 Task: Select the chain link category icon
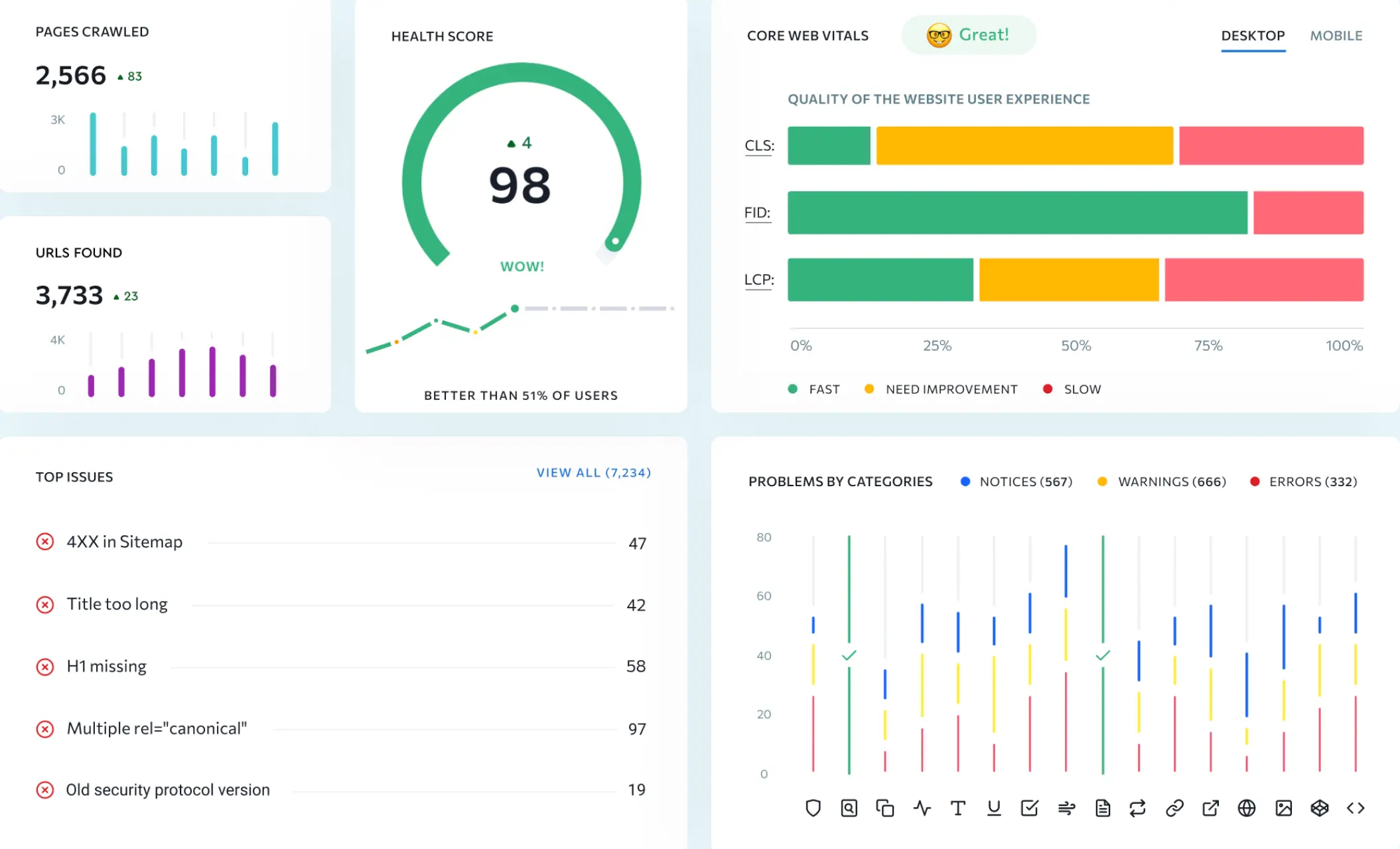1174,808
